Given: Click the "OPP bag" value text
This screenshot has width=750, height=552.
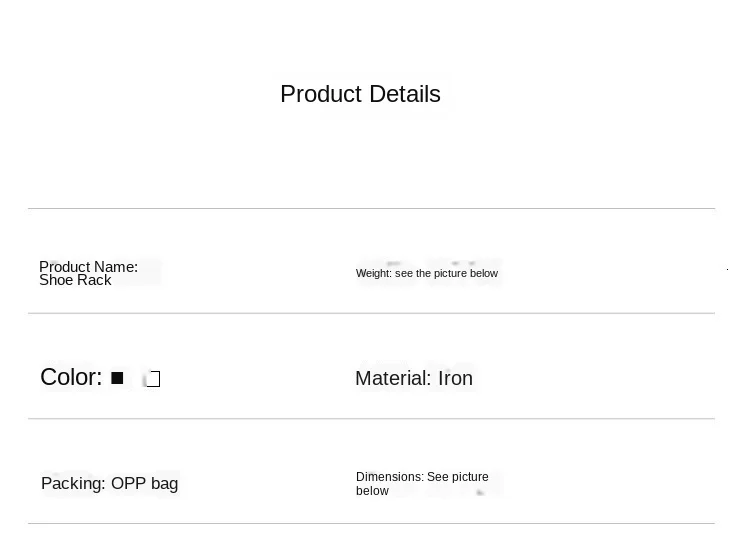Looking at the screenshot, I should (x=144, y=484).
